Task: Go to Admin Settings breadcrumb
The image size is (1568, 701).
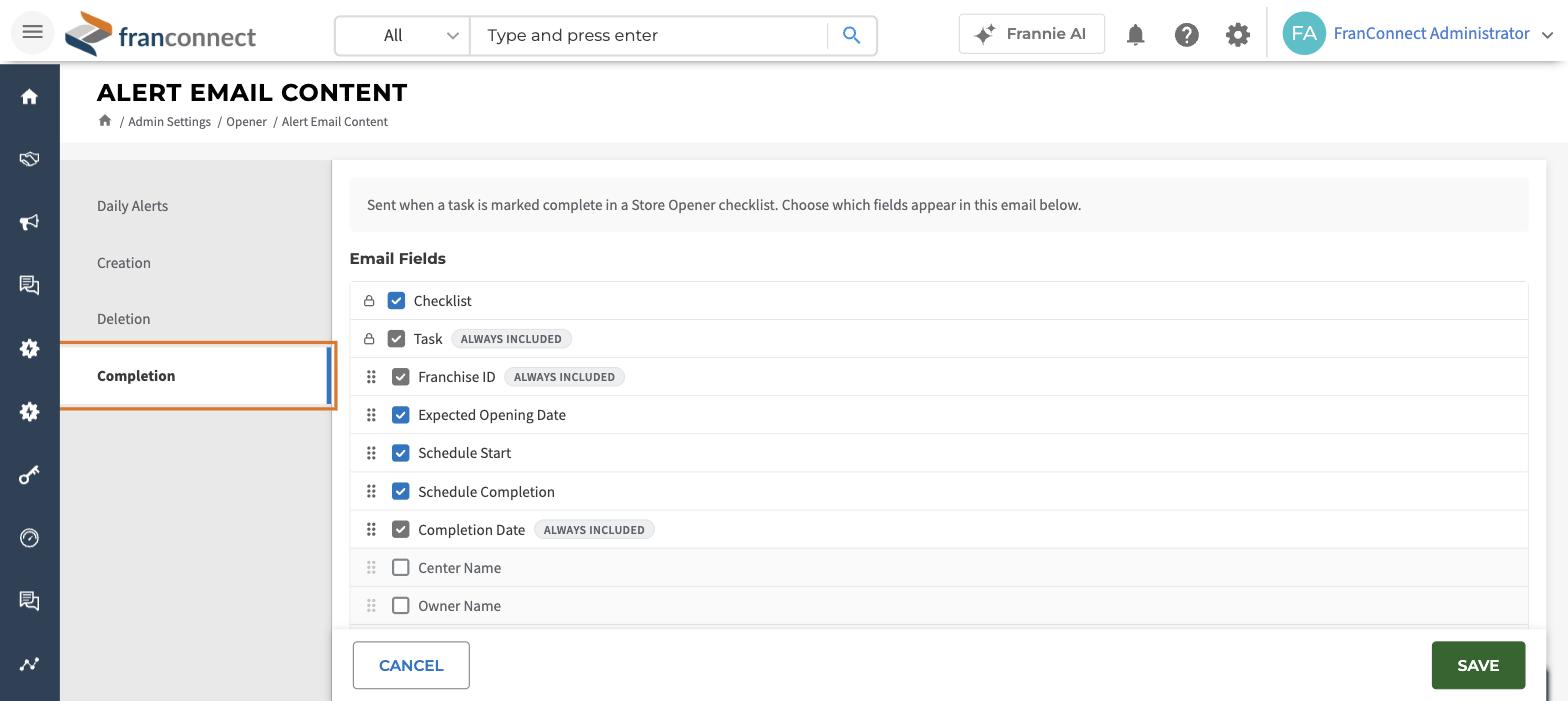Action: [x=169, y=122]
